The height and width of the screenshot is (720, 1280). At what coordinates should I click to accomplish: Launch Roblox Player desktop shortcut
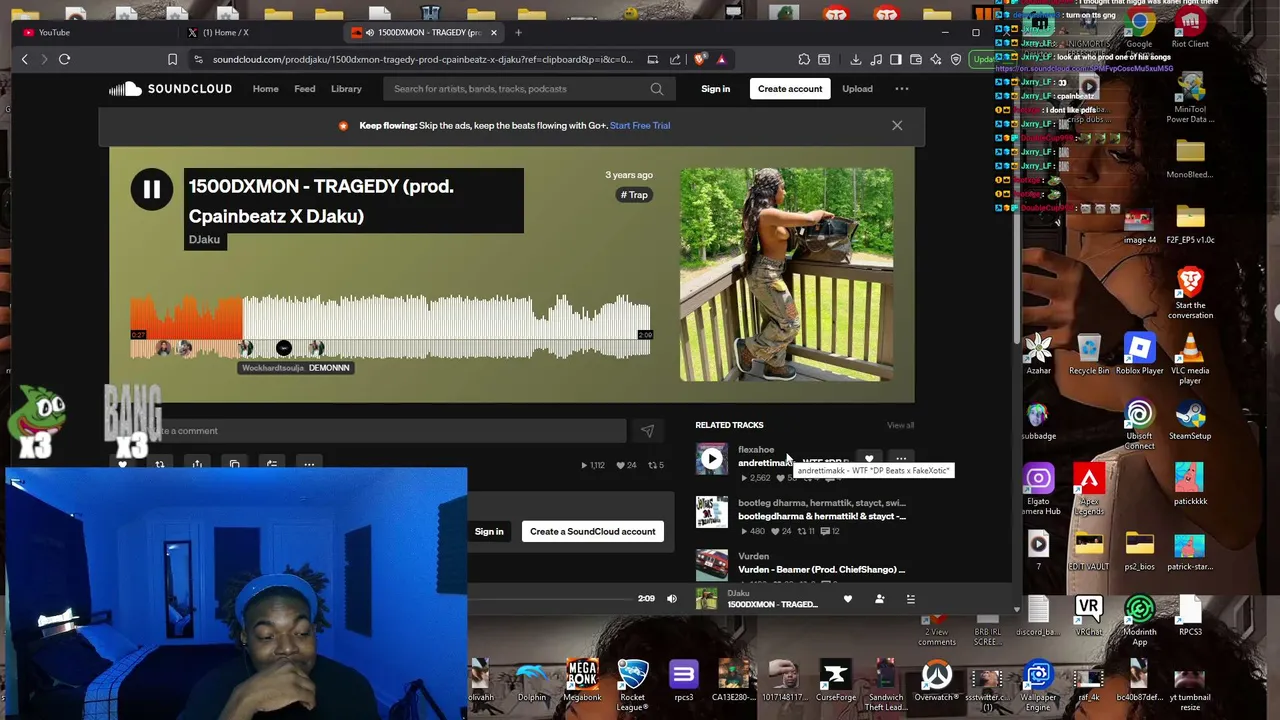[x=1139, y=354]
